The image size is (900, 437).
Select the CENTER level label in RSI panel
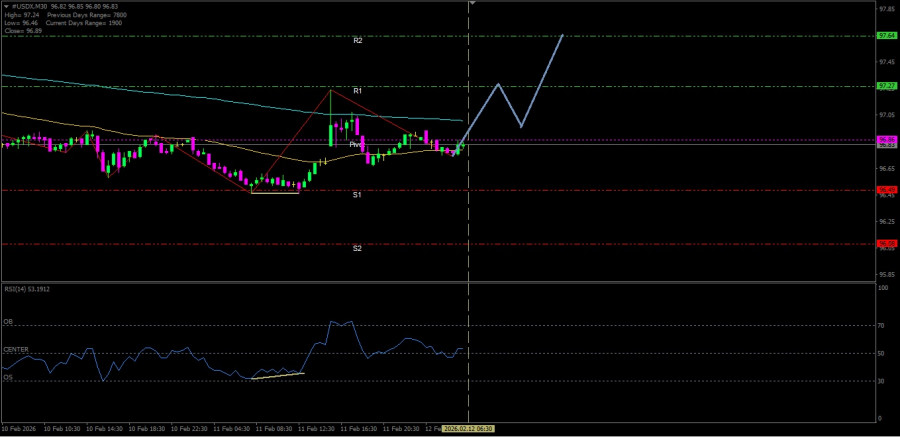coord(16,349)
